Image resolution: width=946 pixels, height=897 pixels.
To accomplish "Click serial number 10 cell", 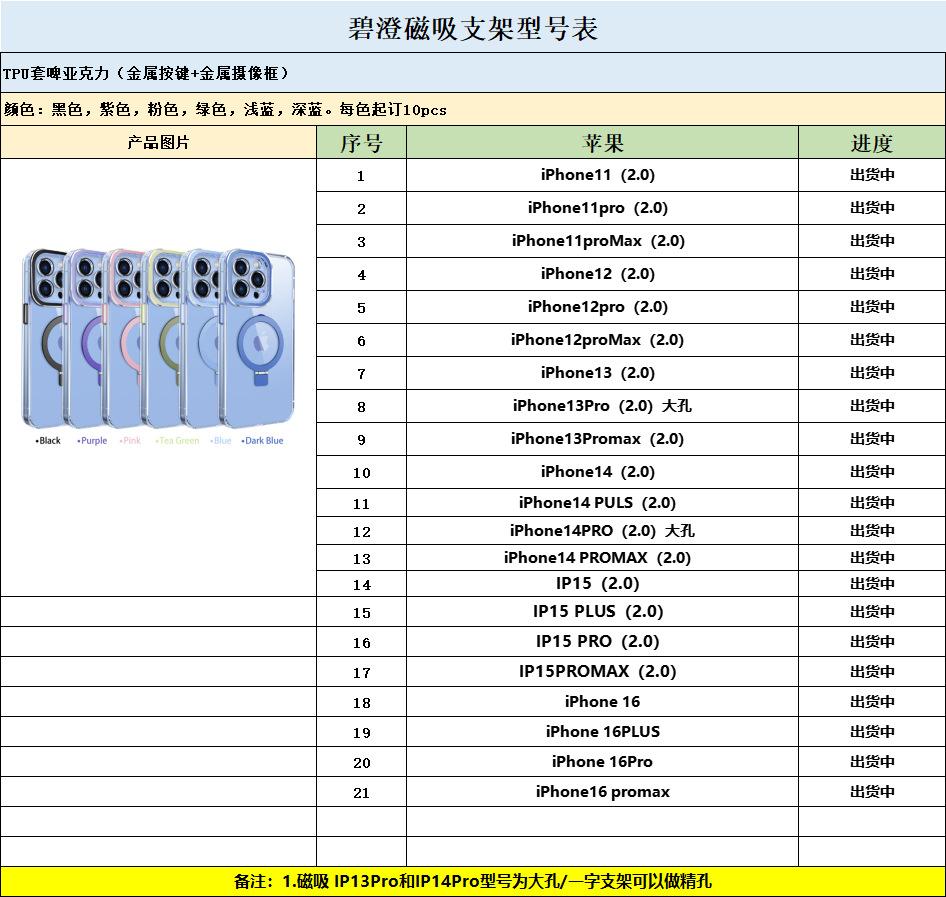I will click(x=361, y=473).
